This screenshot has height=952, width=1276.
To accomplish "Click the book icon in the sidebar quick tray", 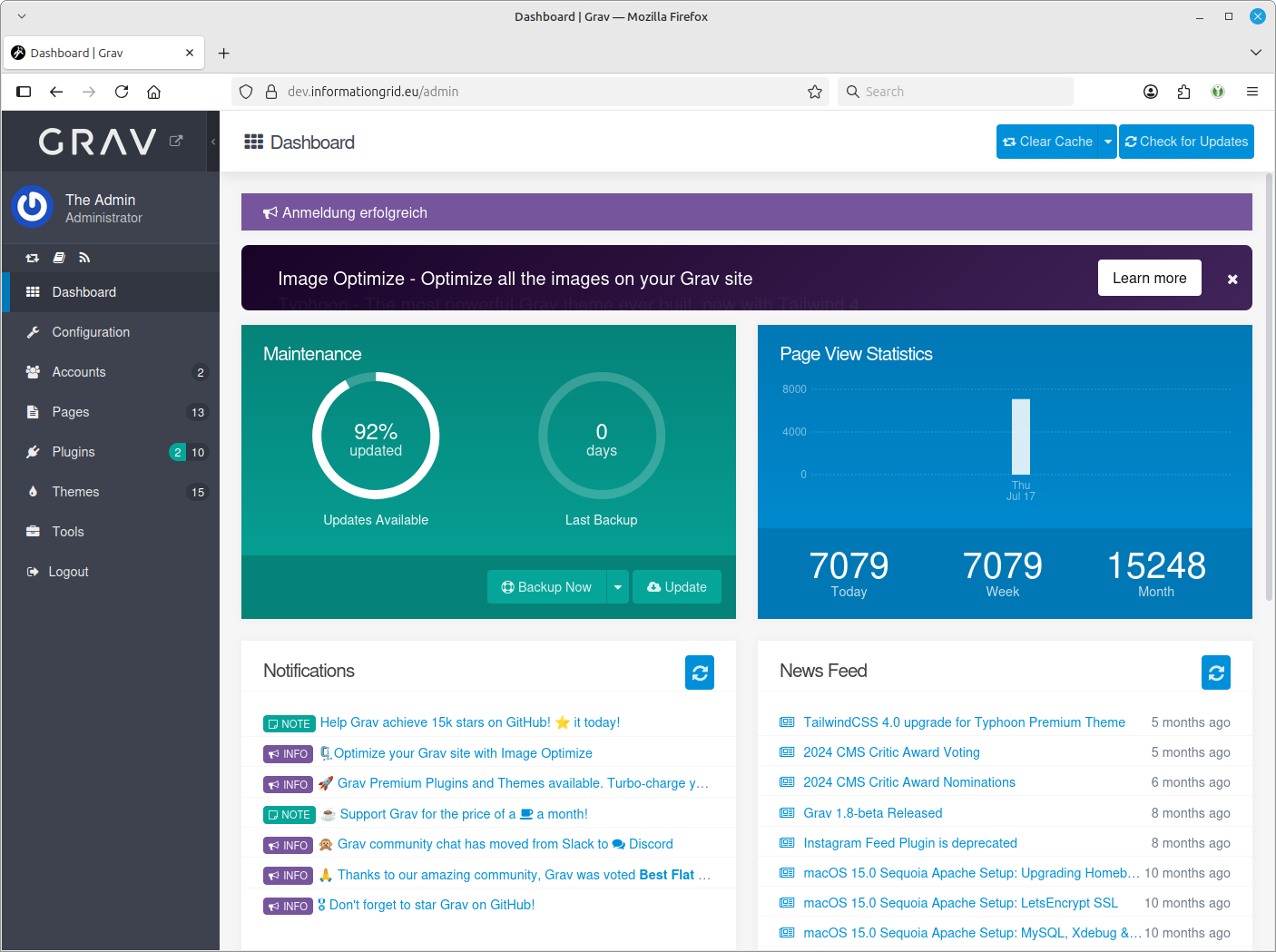I will coord(59,258).
